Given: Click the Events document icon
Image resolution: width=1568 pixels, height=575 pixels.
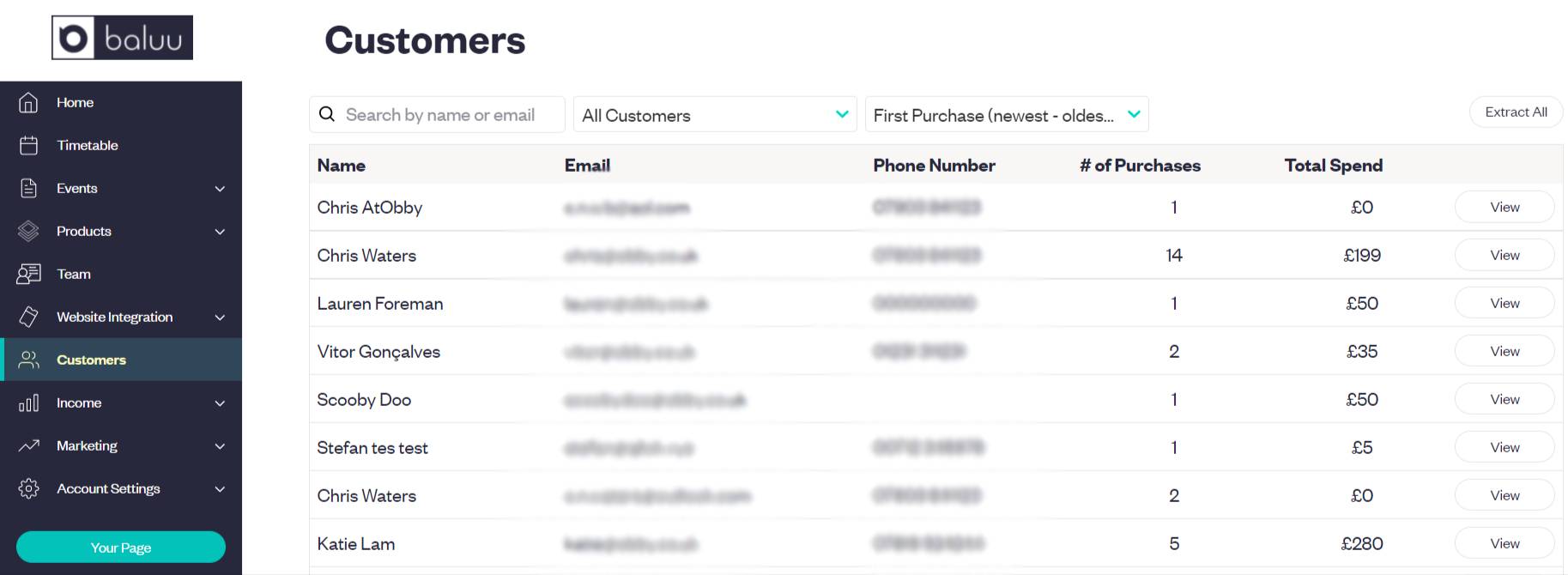Looking at the screenshot, I should (28, 188).
